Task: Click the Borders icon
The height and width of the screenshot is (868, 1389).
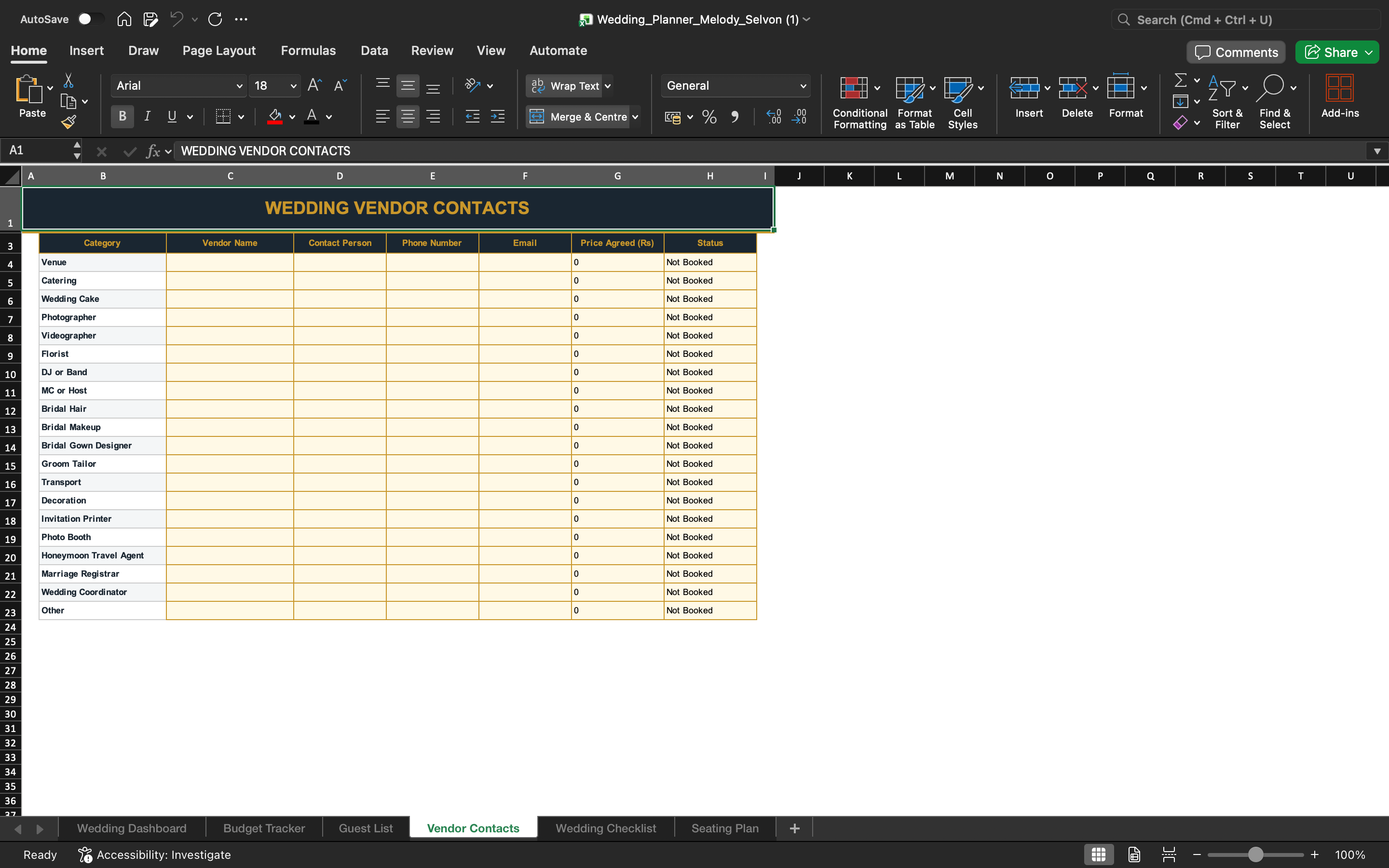Action: (x=223, y=117)
